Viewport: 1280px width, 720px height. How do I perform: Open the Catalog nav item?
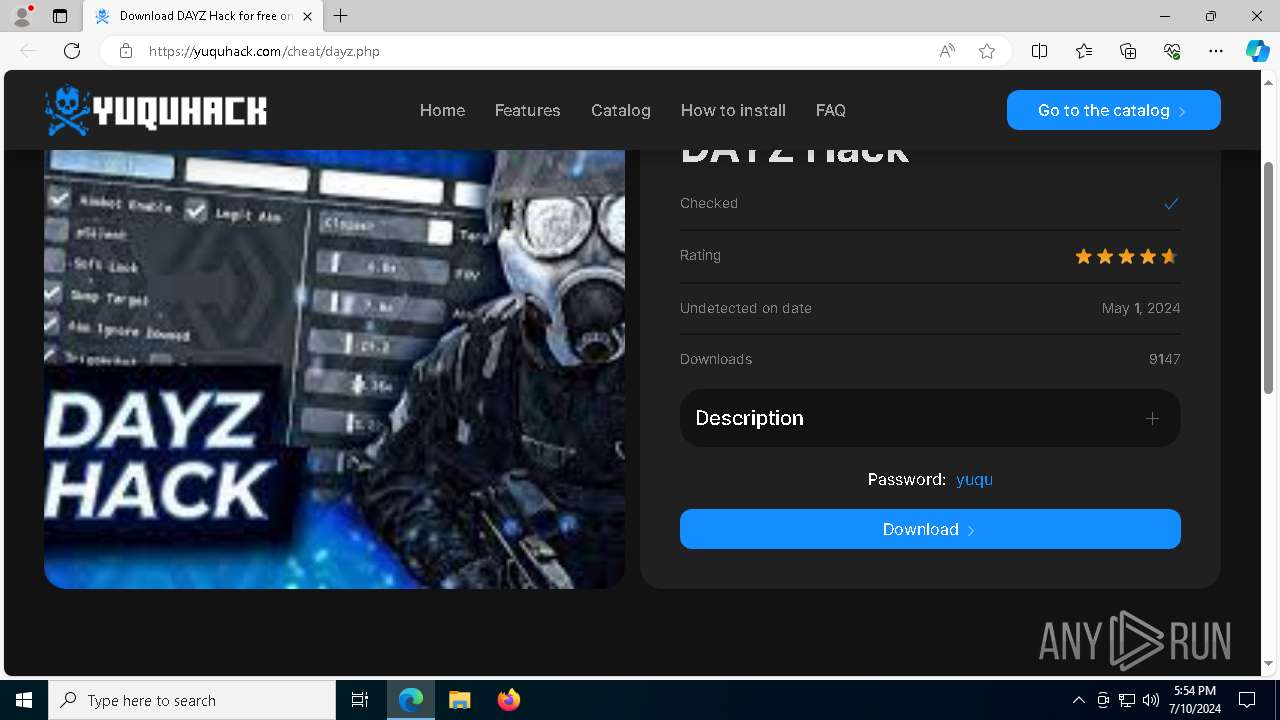tap(621, 110)
